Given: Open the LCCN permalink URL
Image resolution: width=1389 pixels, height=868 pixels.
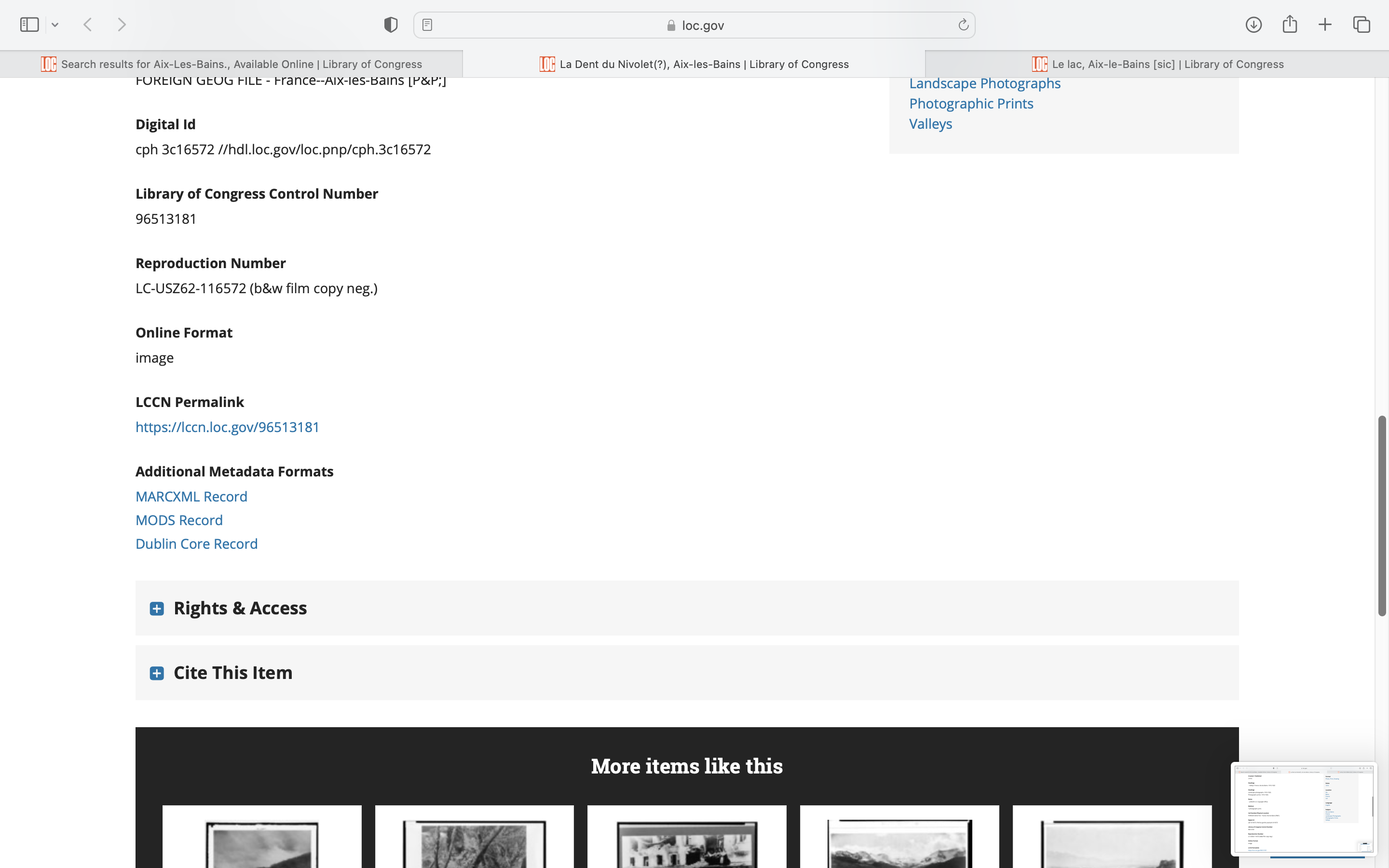Looking at the screenshot, I should (227, 427).
